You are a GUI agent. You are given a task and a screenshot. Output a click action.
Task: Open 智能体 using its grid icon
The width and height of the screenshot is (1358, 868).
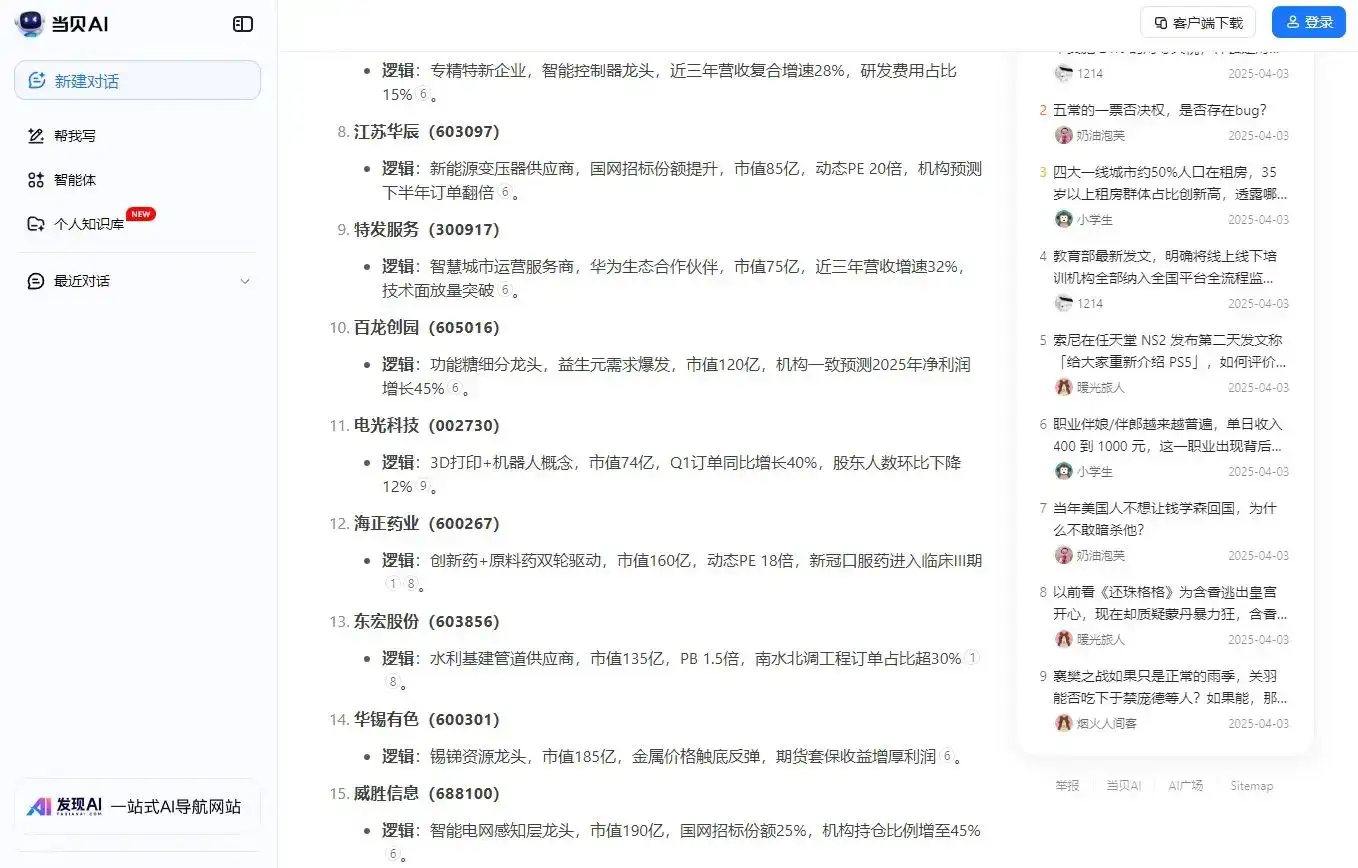(x=36, y=180)
